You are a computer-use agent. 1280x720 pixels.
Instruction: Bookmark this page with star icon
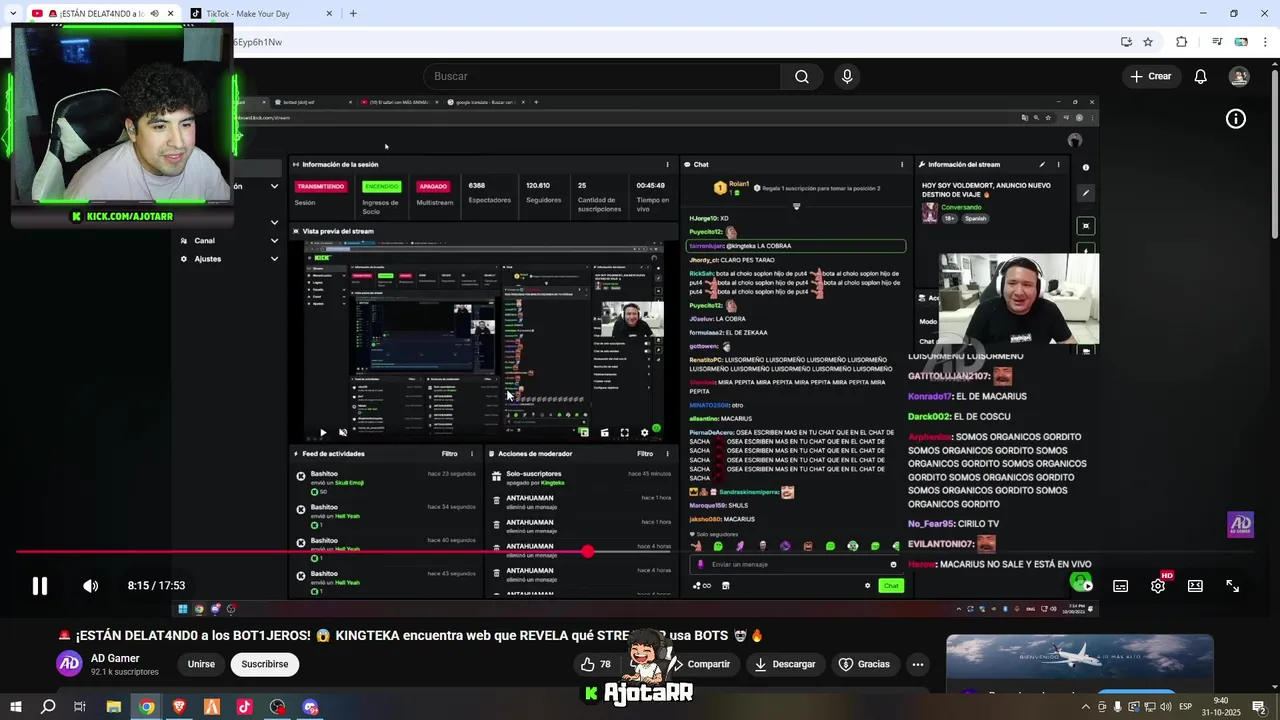1148,42
